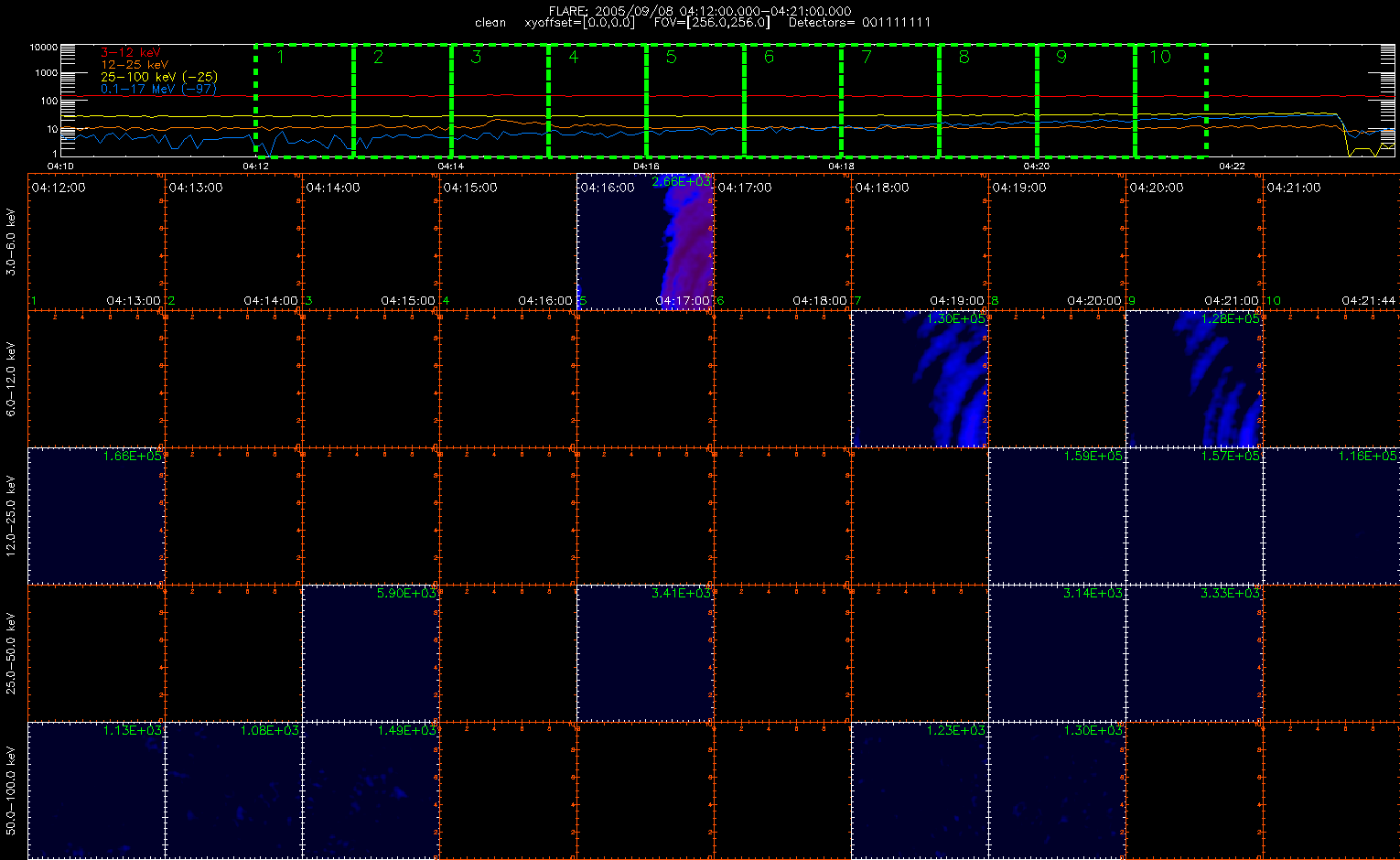Pick the 50.0-100.0 keV image marked 1.13E+03
The width and height of the screenshot is (1400, 860).
click(96, 790)
